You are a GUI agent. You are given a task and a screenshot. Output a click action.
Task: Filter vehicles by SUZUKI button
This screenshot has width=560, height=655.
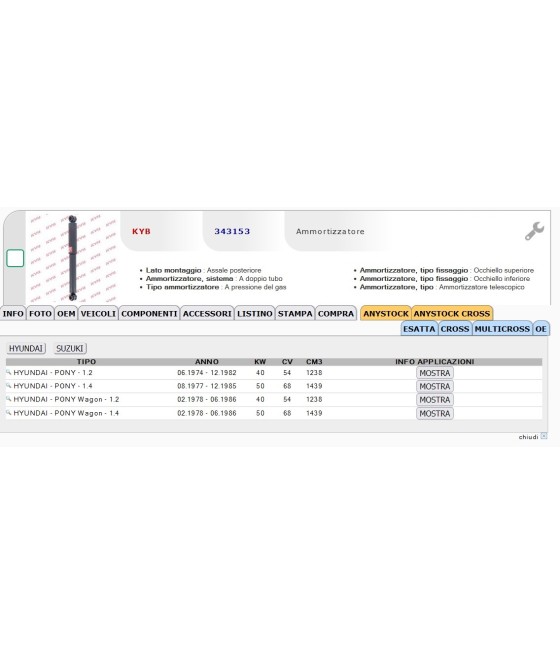(x=70, y=348)
